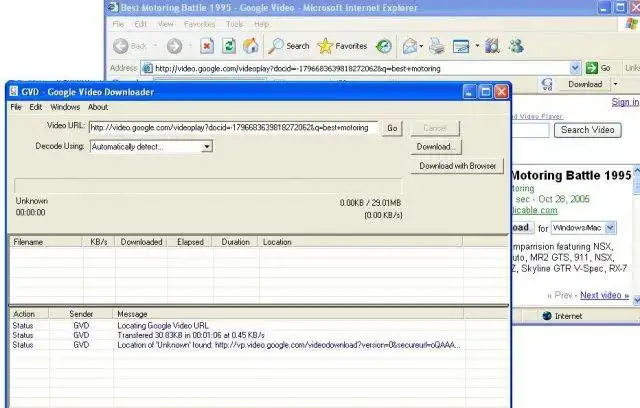The height and width of the screenshot is (408, 640).
Task: Click Search magnifier in IE toolbar
Action: (276, 46)
